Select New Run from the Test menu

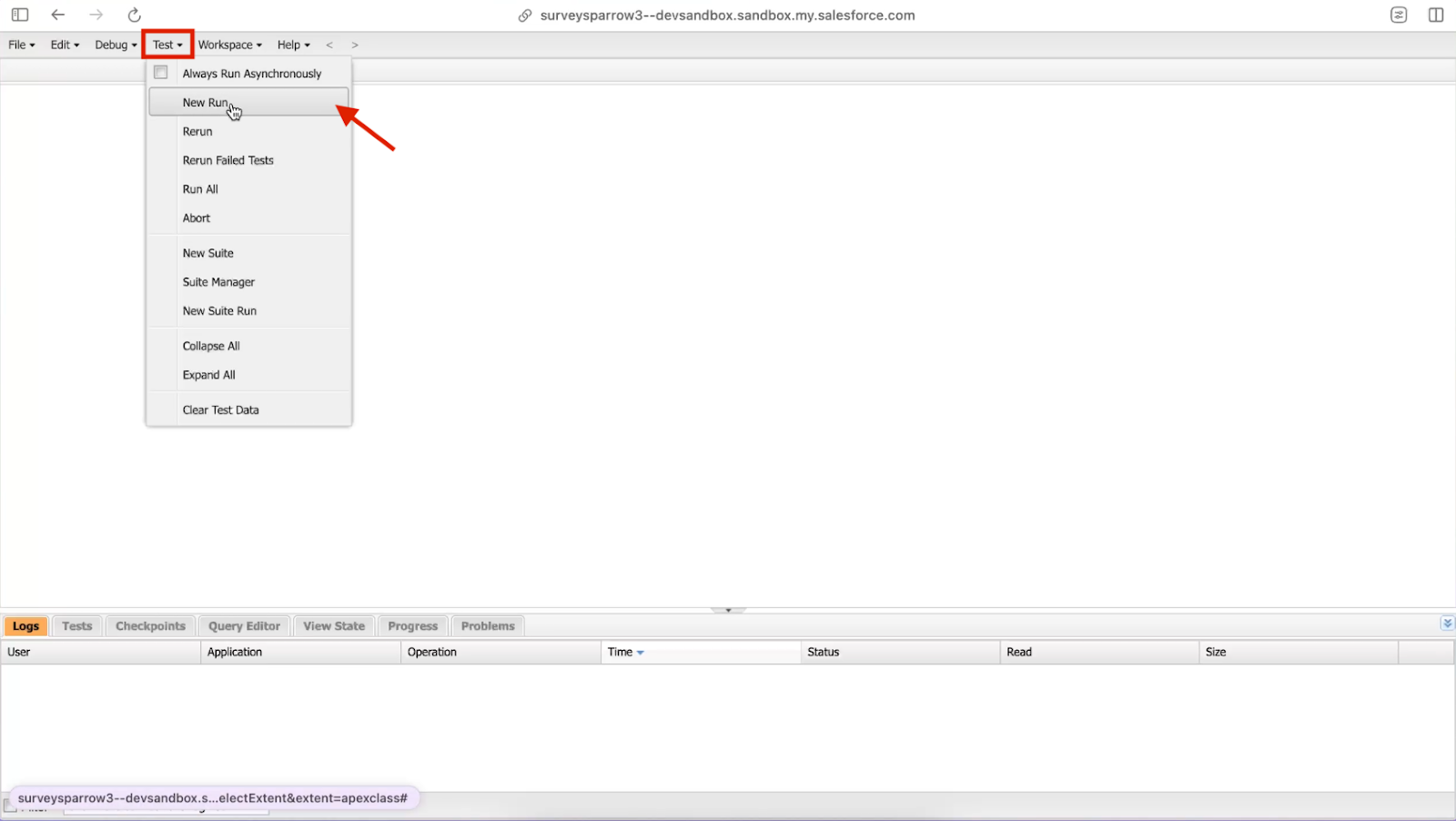tap(206, 103)
